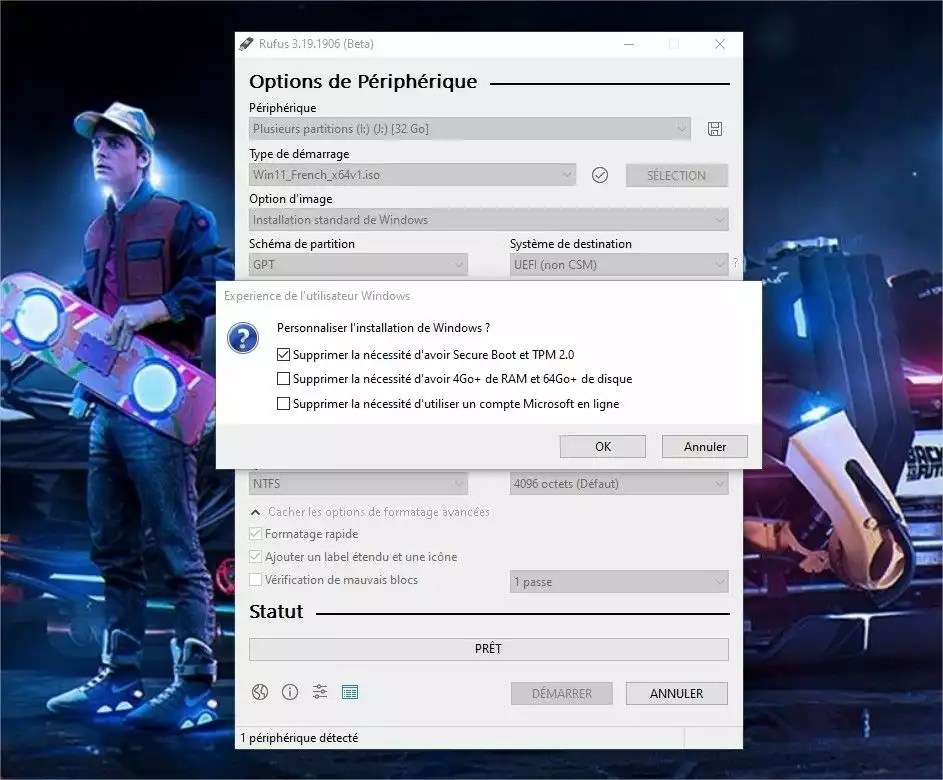Screen dimensions: 943x780
Task: Open the Système de destination dropdown
Action: pyautogui.click(x=618, y=264)
